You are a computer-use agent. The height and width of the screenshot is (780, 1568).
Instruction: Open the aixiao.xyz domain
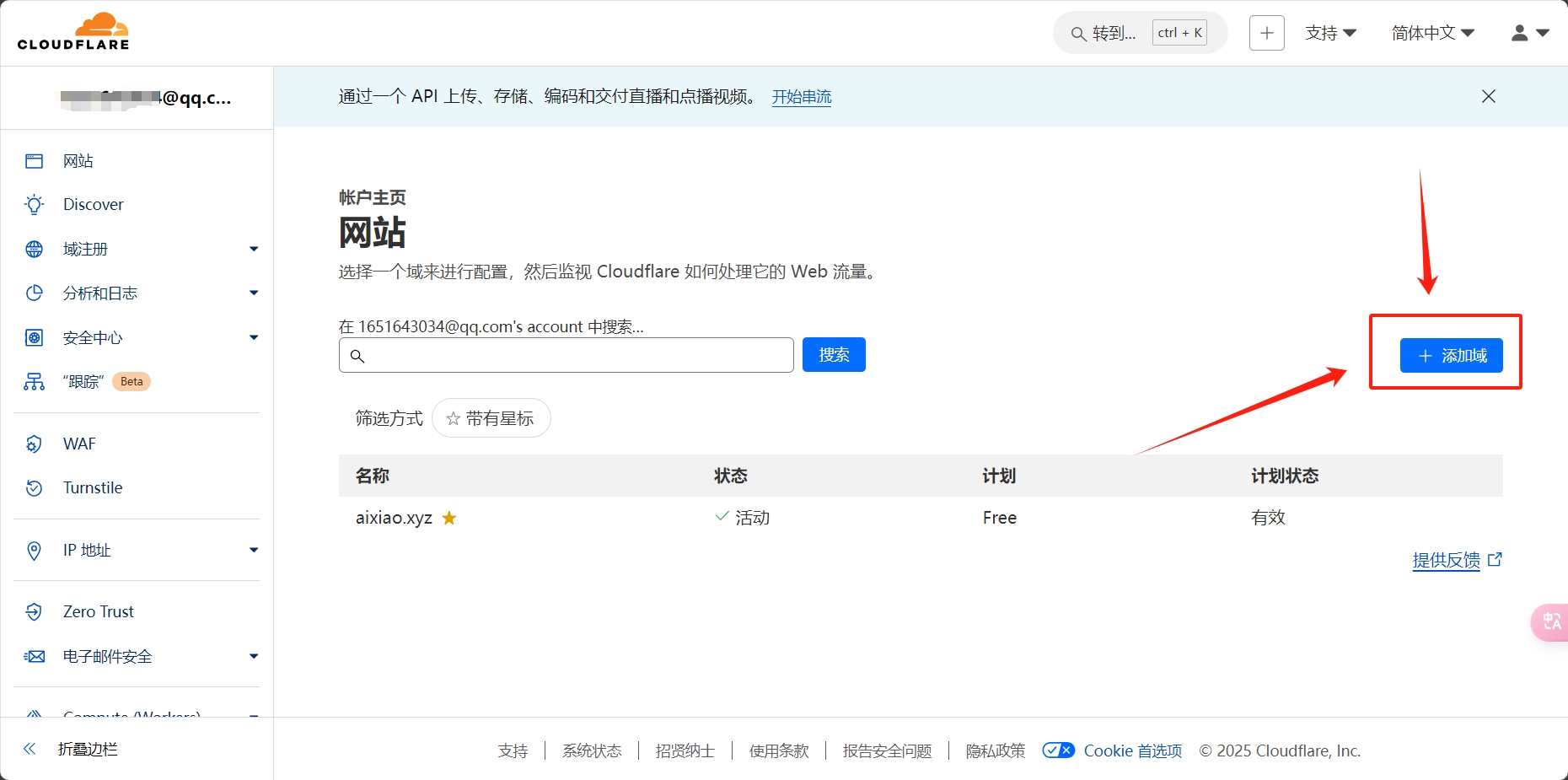click(394, 518)
